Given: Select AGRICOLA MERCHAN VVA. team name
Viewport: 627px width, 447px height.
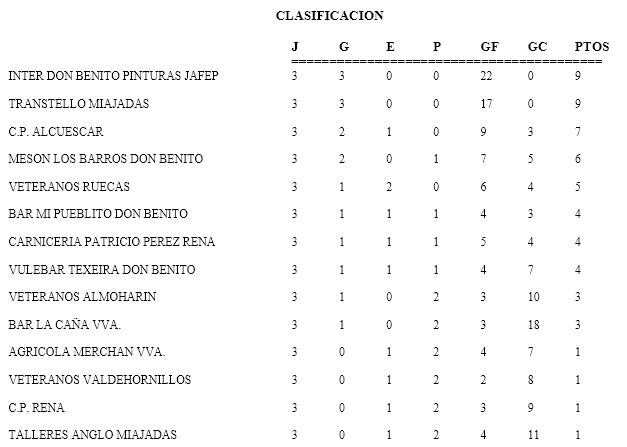Looking at the screenshot, I should click(x=86, y=352).
